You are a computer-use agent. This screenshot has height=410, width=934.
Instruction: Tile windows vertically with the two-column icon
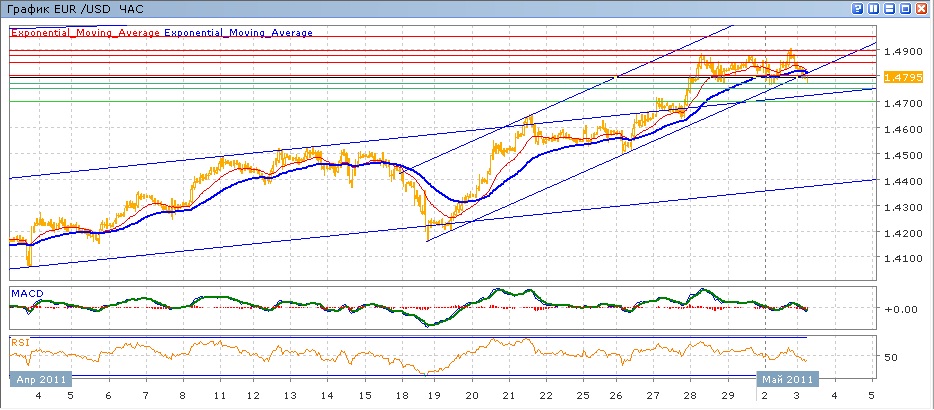click(874, 8)
